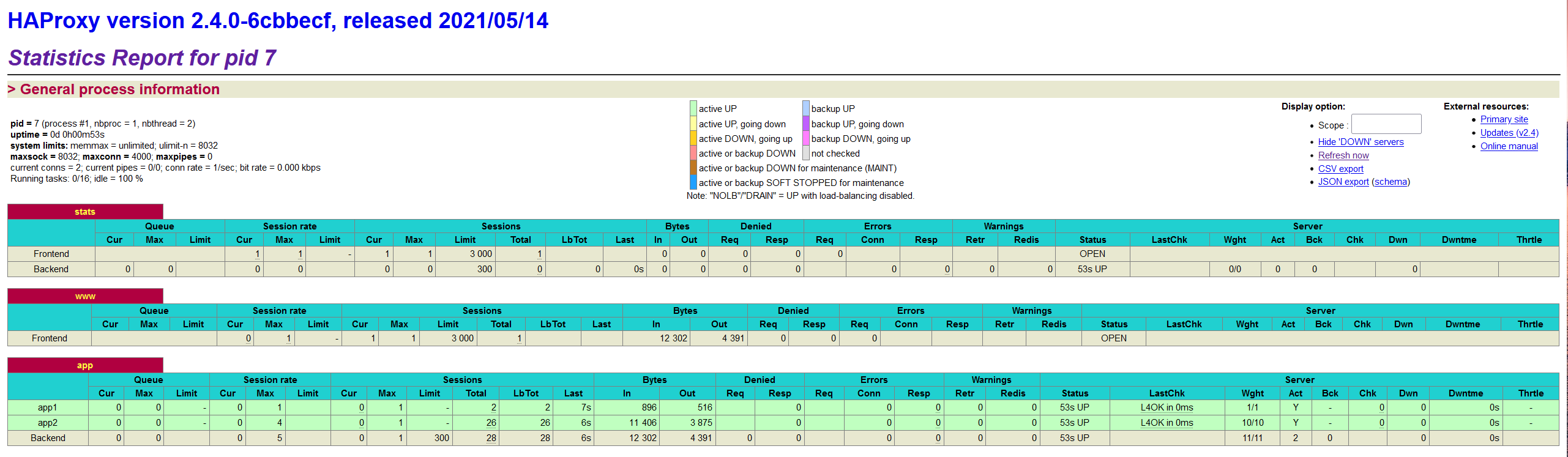Click stats Backend session limit 300
1568x457 pixels.
click(x=484, y=269)
